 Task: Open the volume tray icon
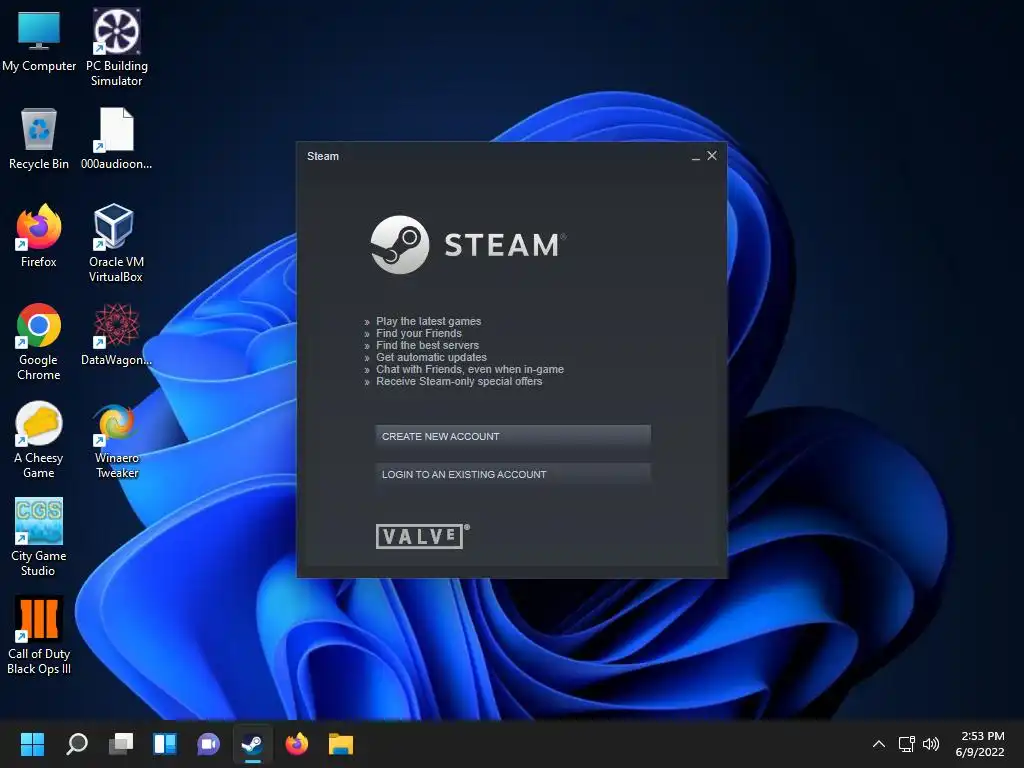pos(931,744)
